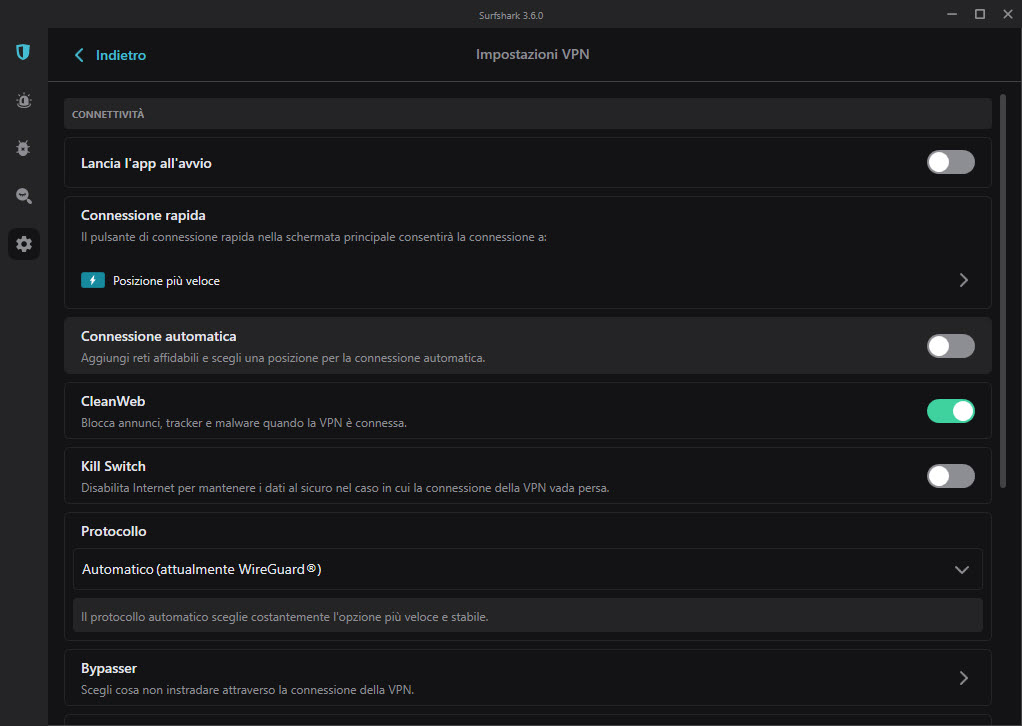Open the Alert siren icon in sidebar
The width and height of the screenshot is (1022, 726).
pos(23,100)
